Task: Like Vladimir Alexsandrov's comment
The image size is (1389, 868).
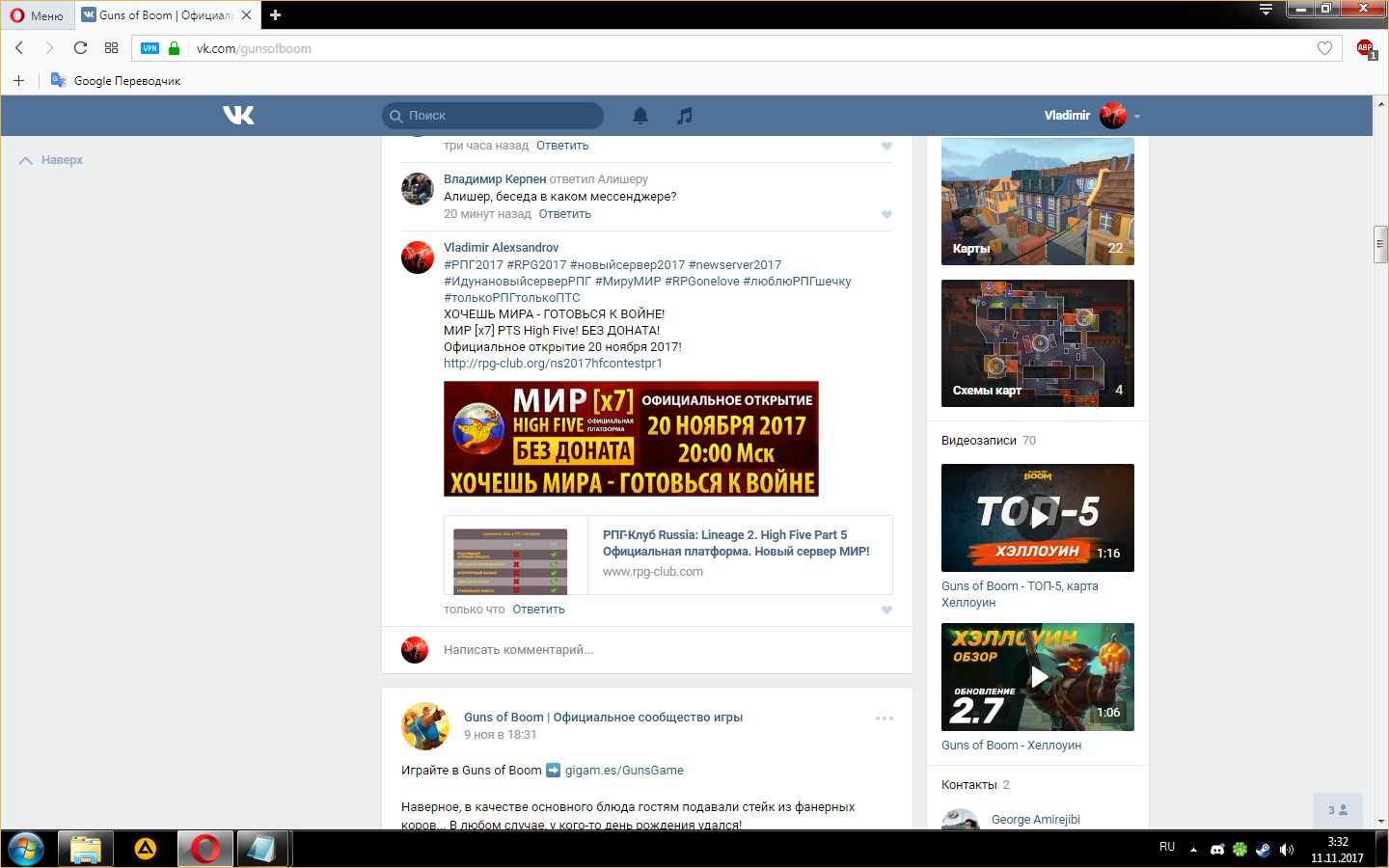Action: (x=886, y=610)
